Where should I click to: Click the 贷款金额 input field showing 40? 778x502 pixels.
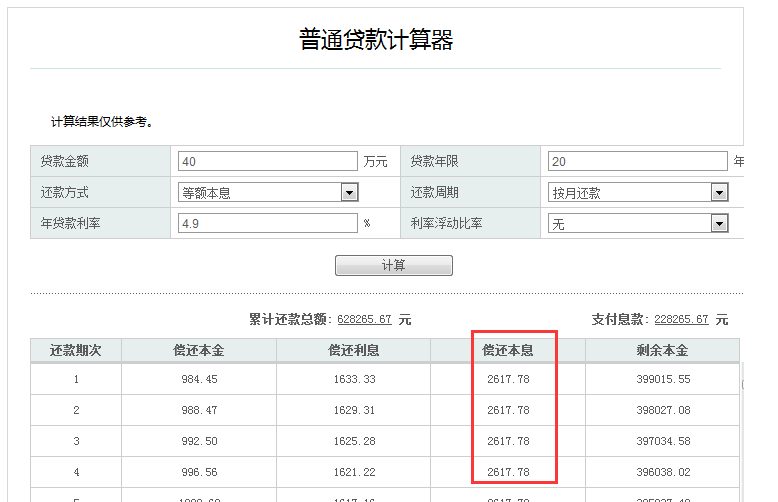coord(267,161)
